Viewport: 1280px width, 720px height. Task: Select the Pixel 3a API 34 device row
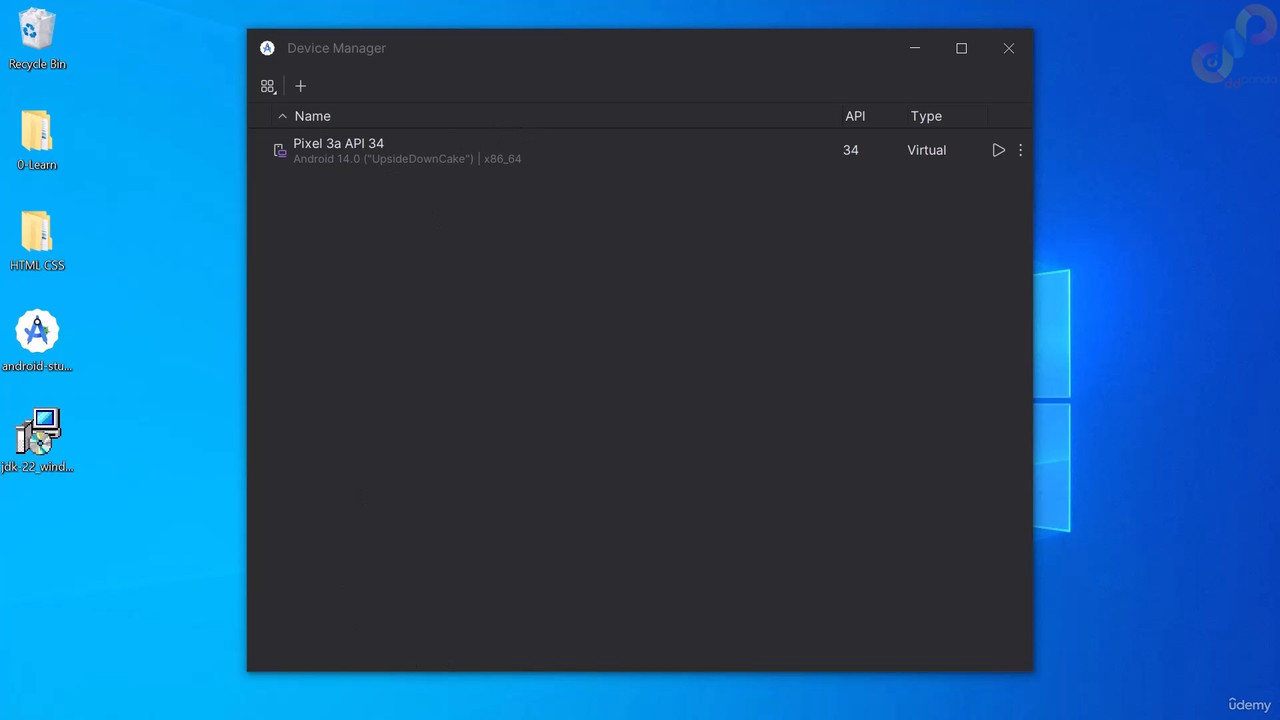point(640,150)
